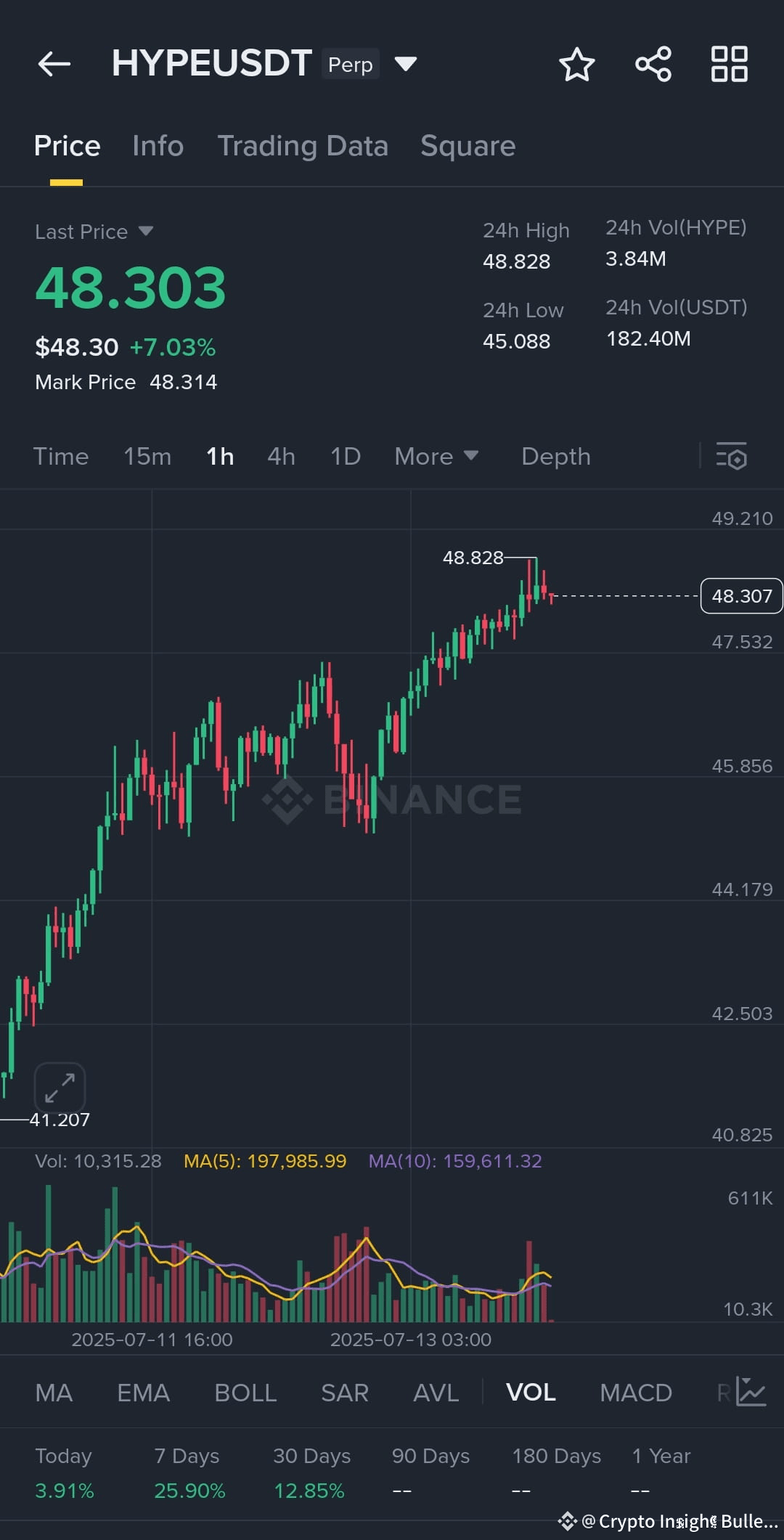Viewport: 784px width, 1540px height.
Task: Tap the 41.207 low marker on chart
Action: click(x=60, y=1120)
